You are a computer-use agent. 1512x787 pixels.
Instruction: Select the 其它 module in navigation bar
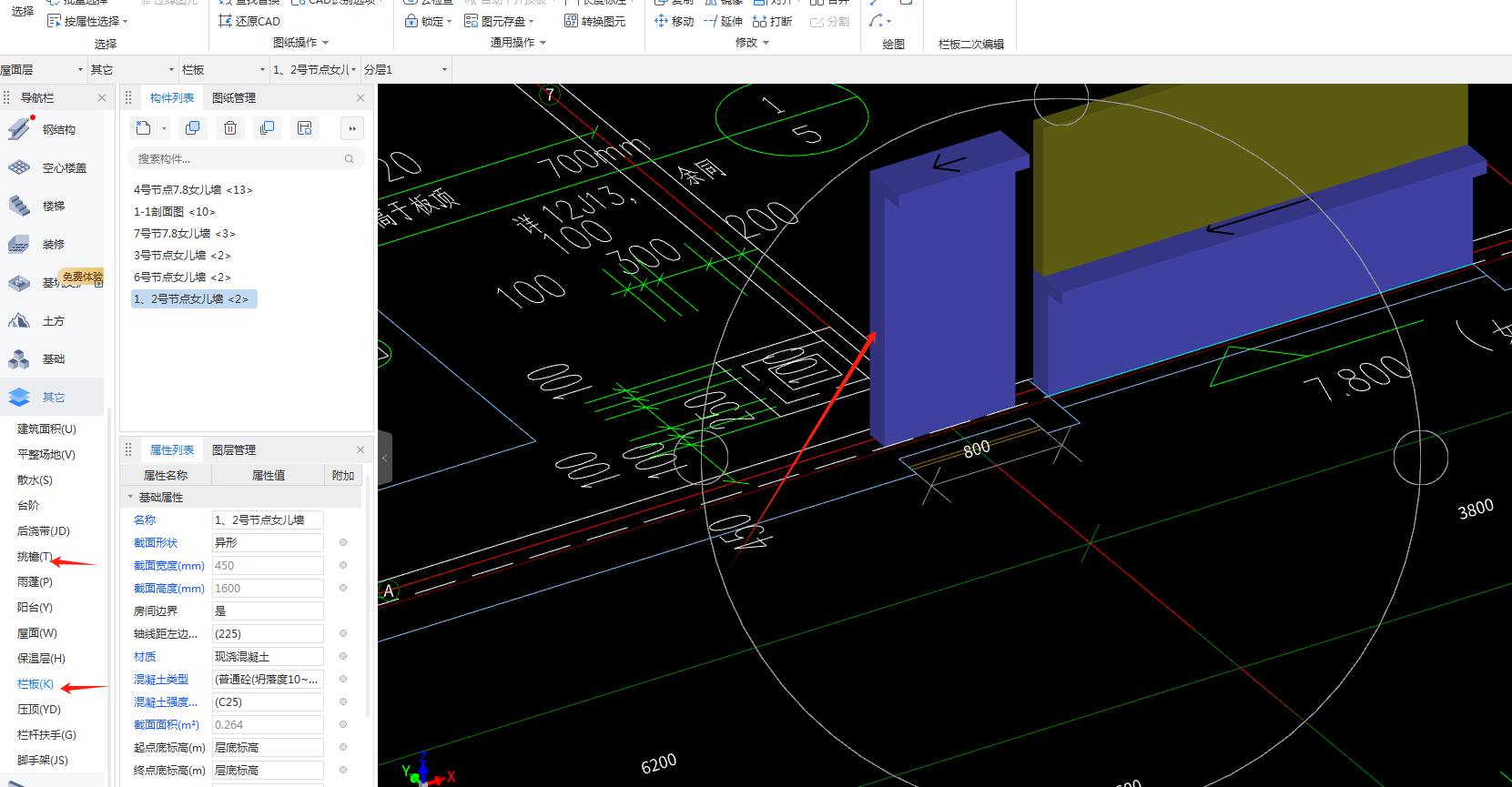53,398
